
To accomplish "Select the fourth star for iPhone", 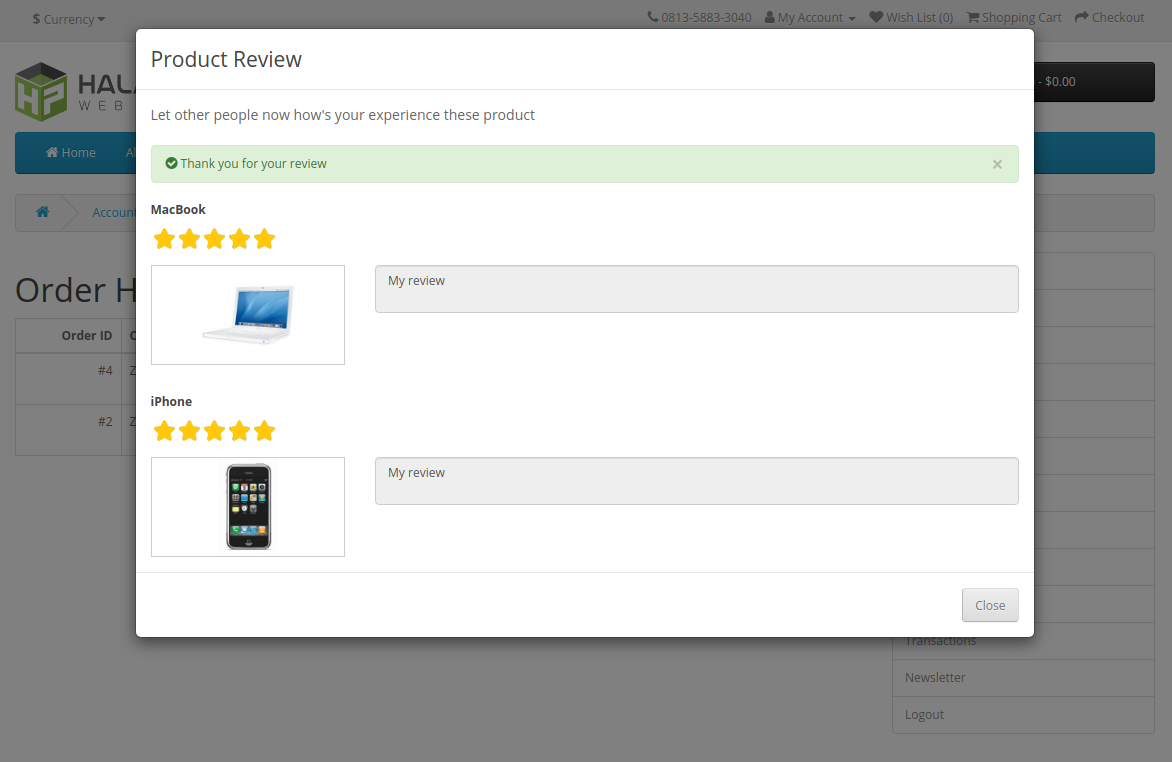I will coord(239,431).
